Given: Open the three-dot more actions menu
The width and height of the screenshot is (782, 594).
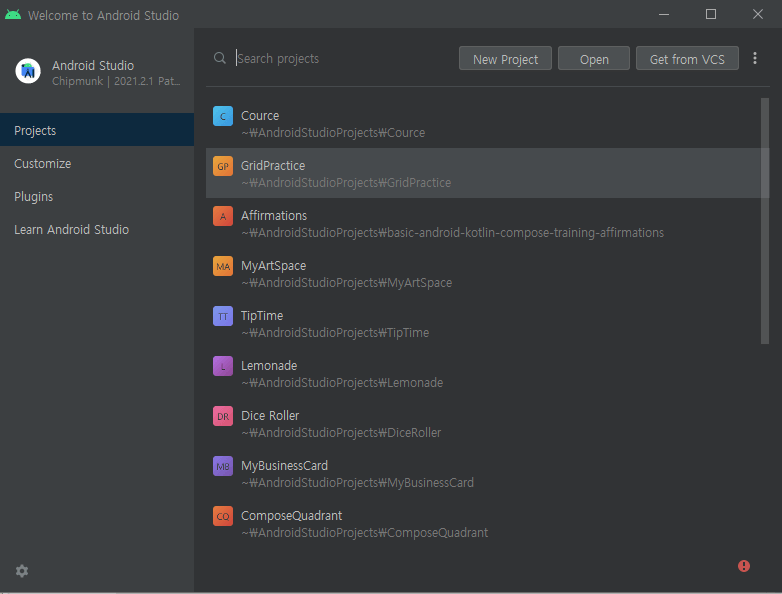Looking at the screenshot, I should pyautogui.click(x=755, y=58).
